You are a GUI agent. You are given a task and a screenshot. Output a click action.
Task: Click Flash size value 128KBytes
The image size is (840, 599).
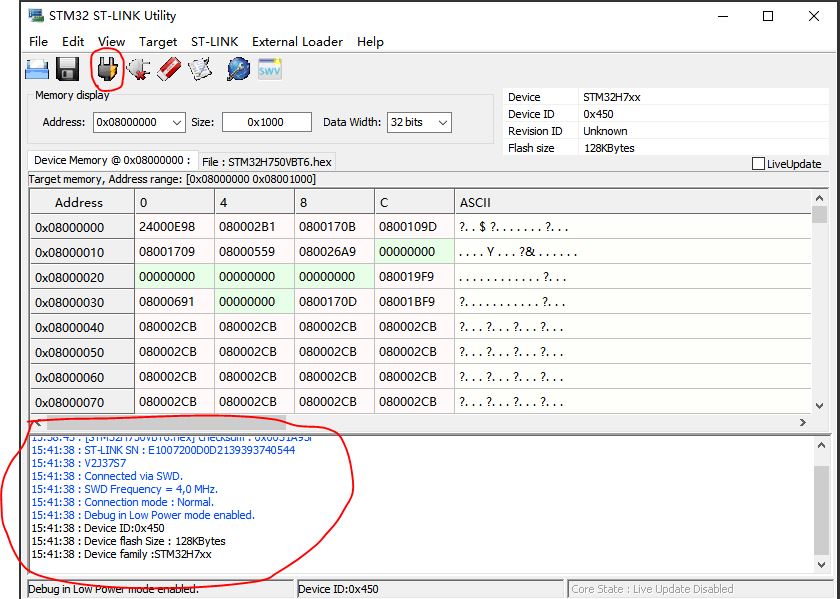coord(609,148)
